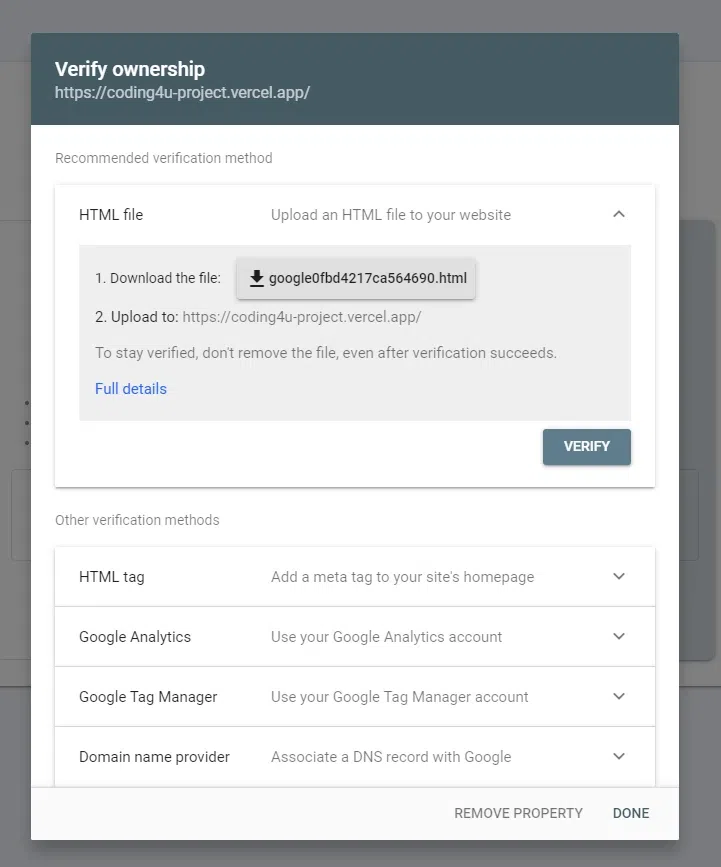721x867 pixels.
Task: Open the Full details link
Action: point(131,389)
